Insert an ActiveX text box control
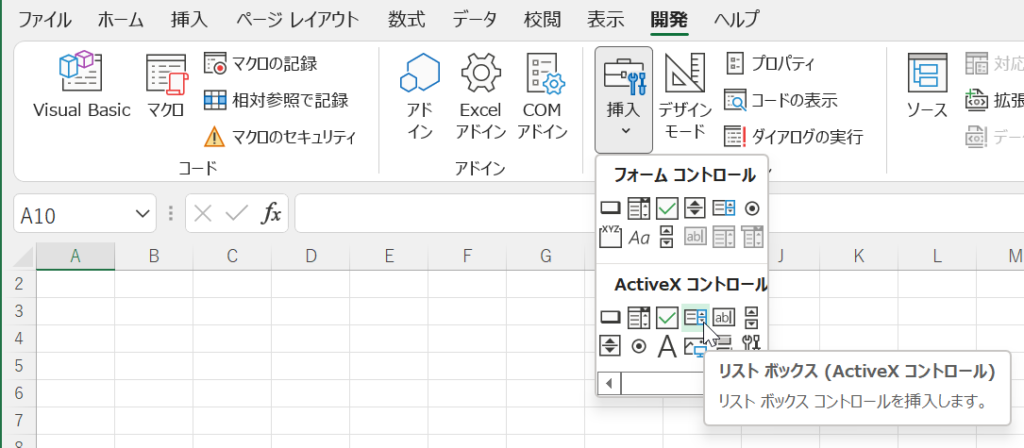Viewport: 1024px width, 448px height. point(723,318)
